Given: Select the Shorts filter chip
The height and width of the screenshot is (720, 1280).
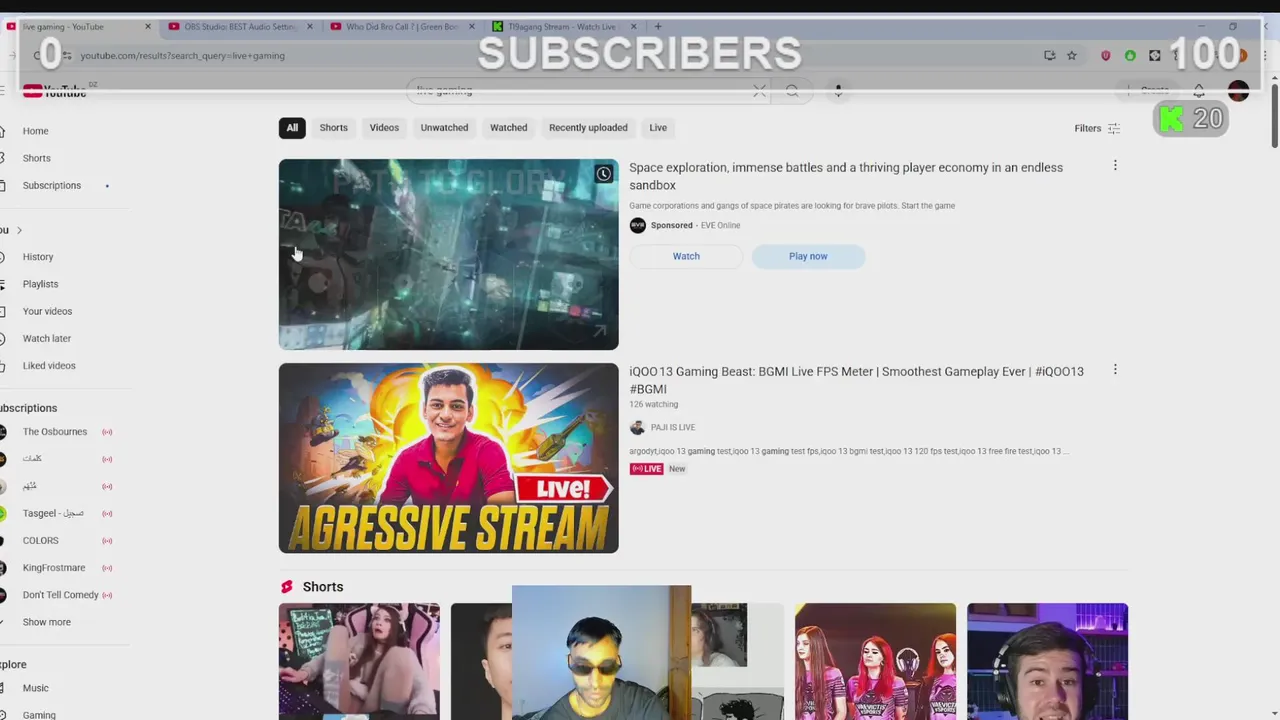Looking at the screenshot, I should coord(333,128).
